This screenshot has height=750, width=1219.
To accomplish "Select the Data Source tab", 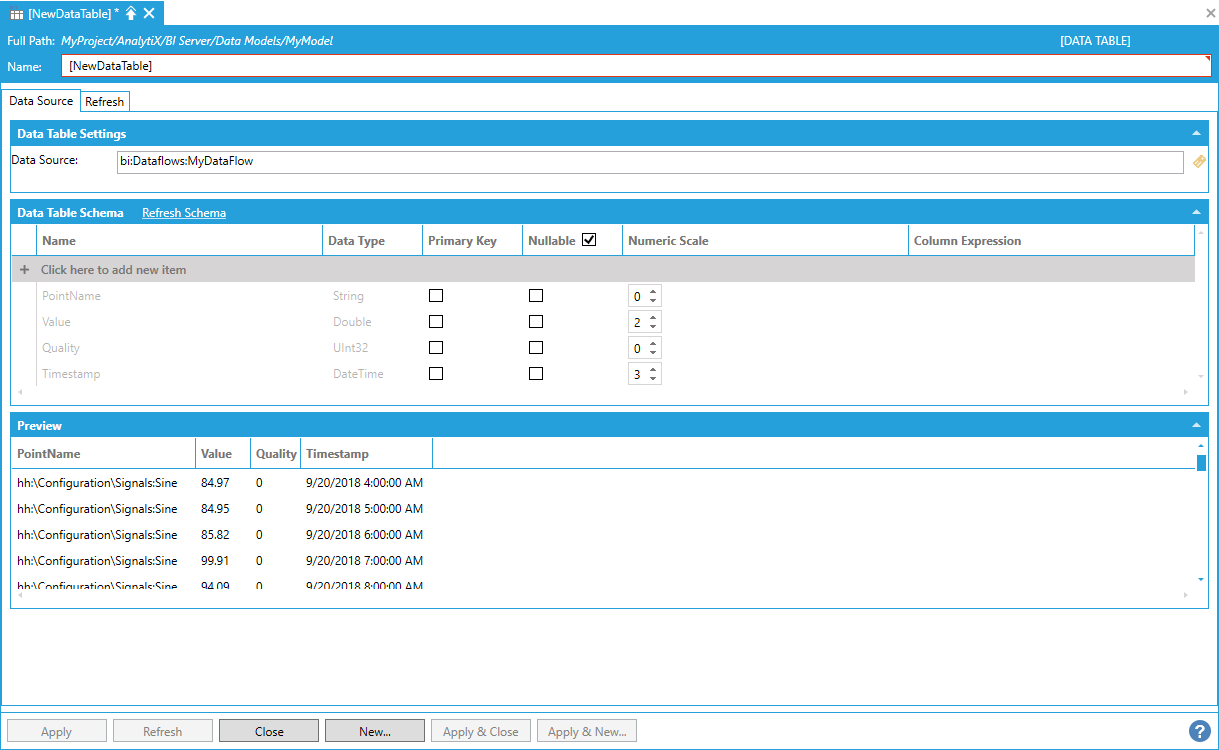I will tap(41, 101).
